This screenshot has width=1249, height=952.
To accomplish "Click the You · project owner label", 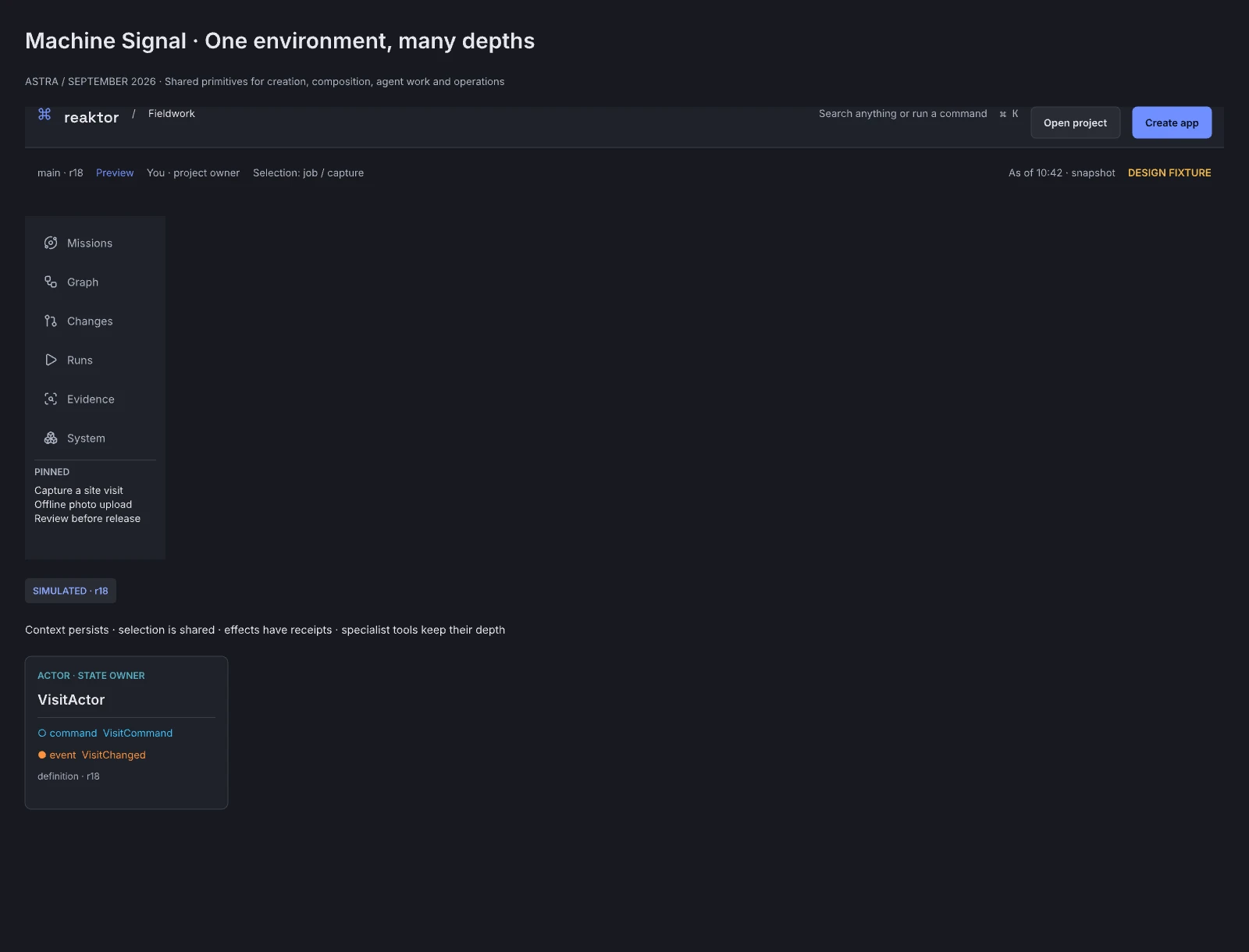I will coord(193,173).
